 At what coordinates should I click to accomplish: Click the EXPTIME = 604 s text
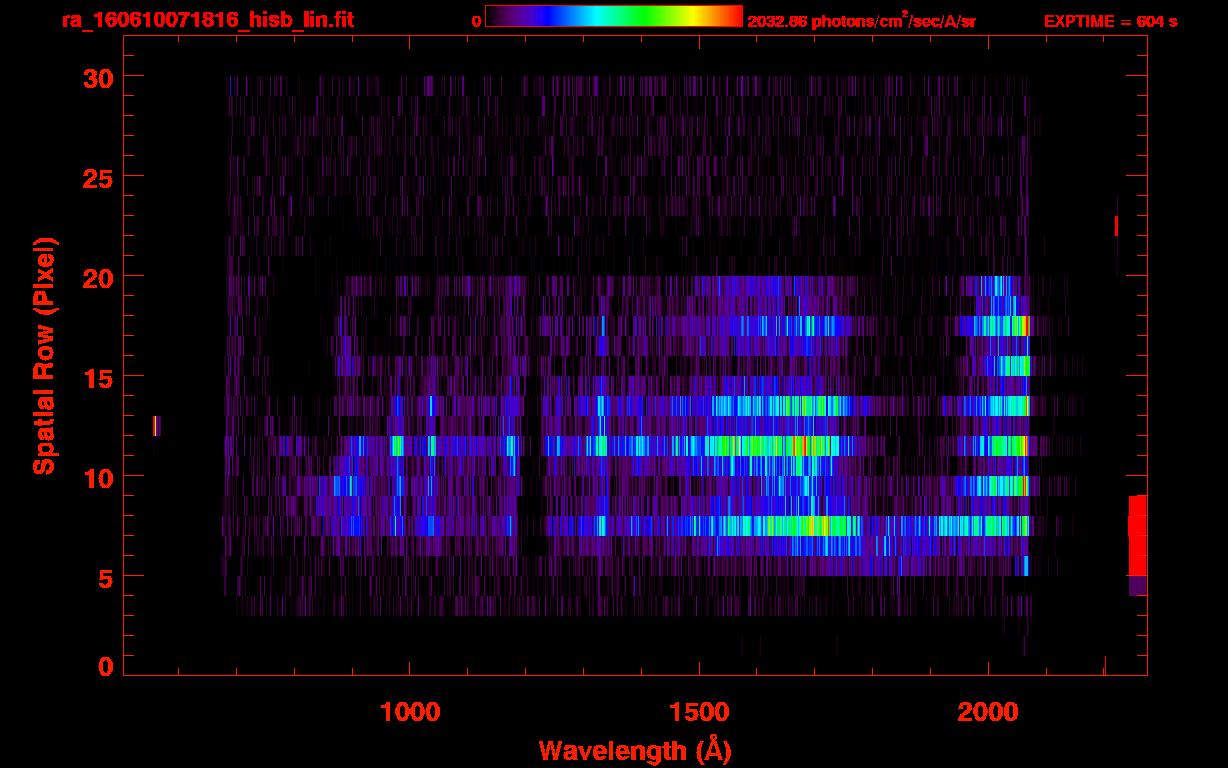click(1110, 21)
